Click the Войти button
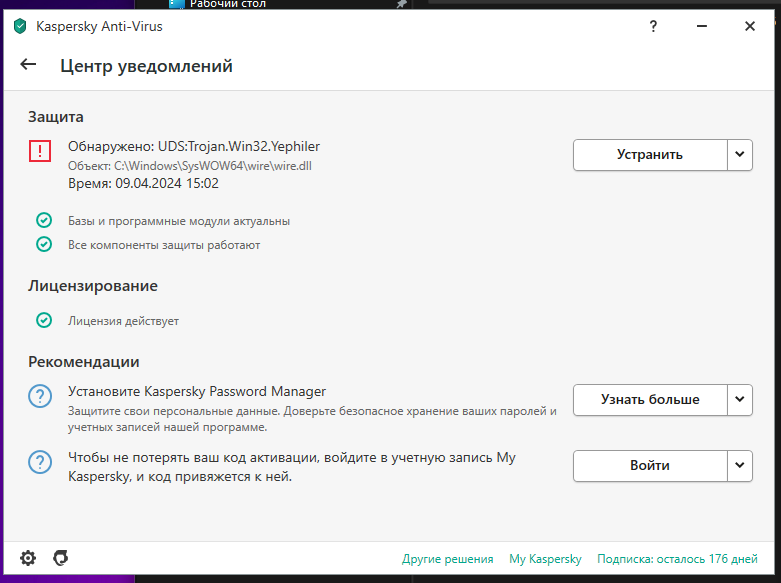Screen dimensions: 781x583 (x=650, y=466)
